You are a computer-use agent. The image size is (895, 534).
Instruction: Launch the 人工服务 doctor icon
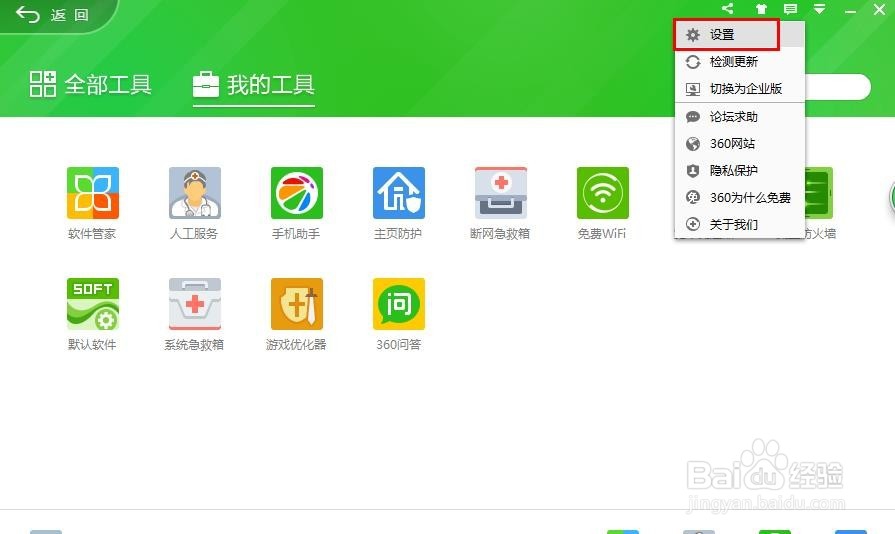click(x=195, y=193)
